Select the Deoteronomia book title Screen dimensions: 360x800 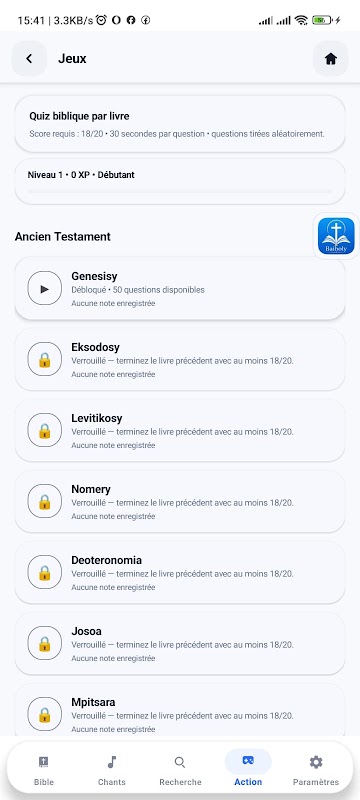point(107,560)
